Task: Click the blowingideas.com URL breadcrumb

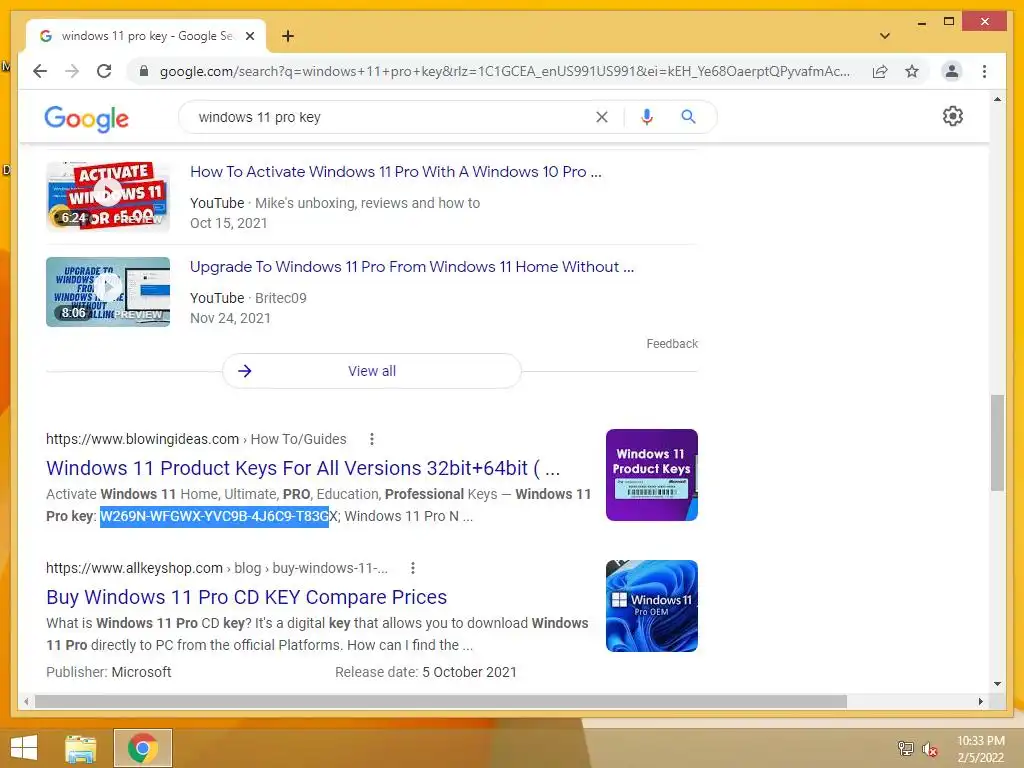Action: point(196,439)
